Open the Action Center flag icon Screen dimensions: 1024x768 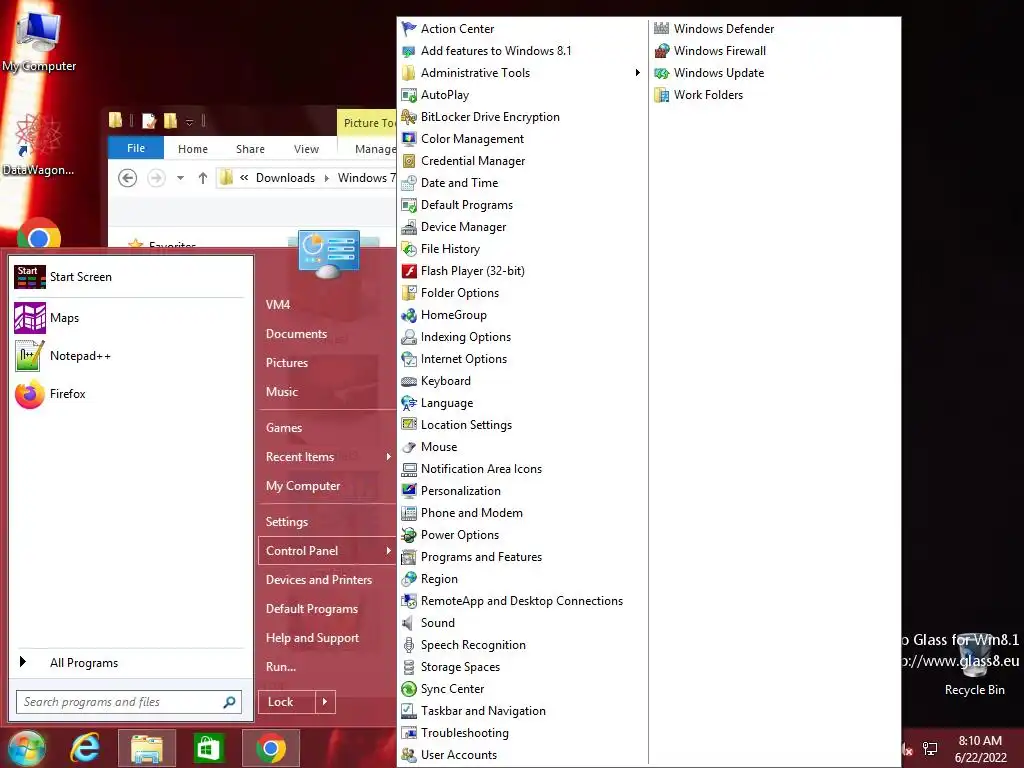tap(409, 29)
